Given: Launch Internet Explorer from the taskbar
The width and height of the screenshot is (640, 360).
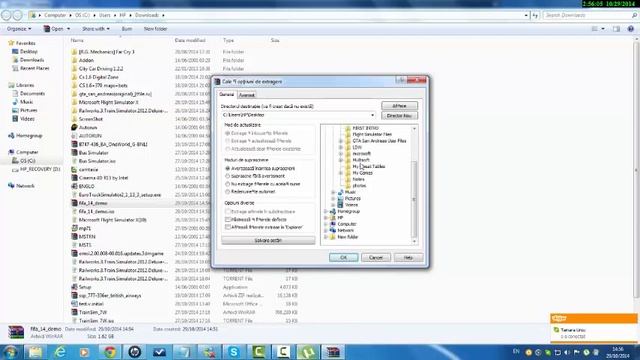Looking at the screenshot, I should [x=60, y=351].
